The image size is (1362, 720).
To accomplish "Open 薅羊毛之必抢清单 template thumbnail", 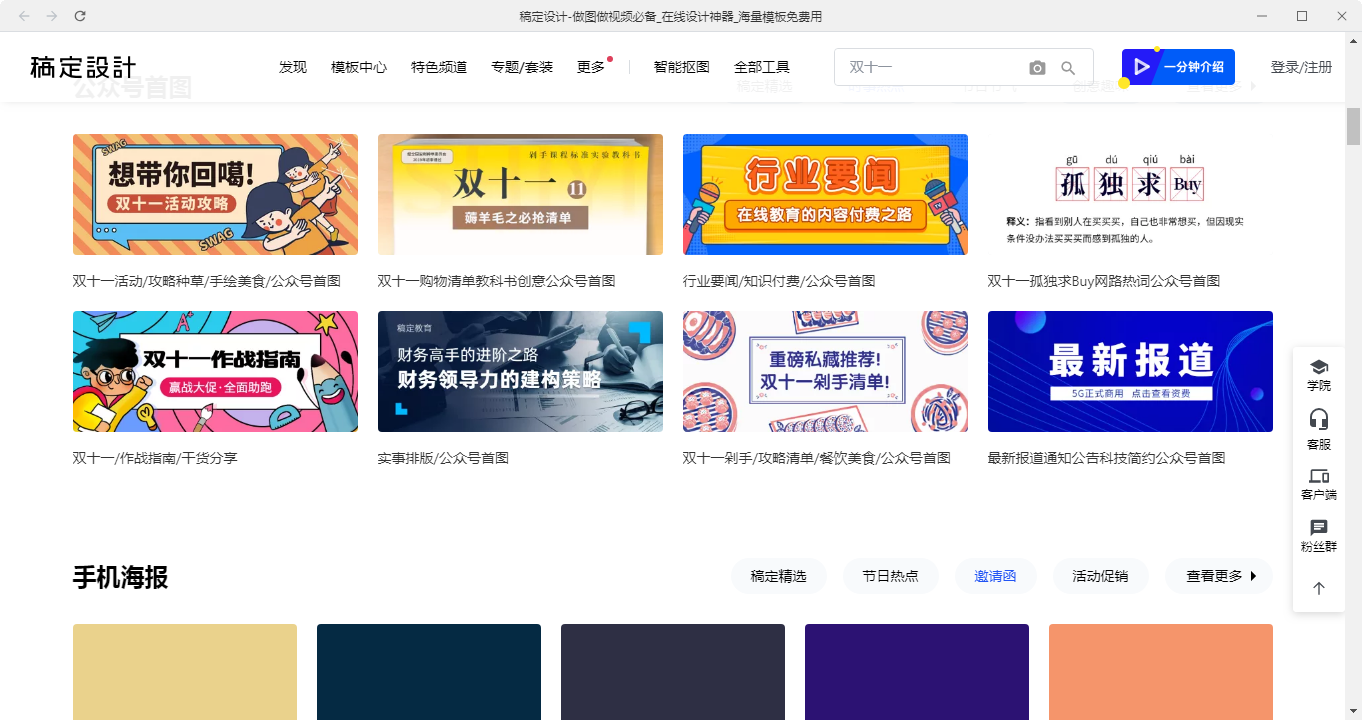I will (520, 194).
